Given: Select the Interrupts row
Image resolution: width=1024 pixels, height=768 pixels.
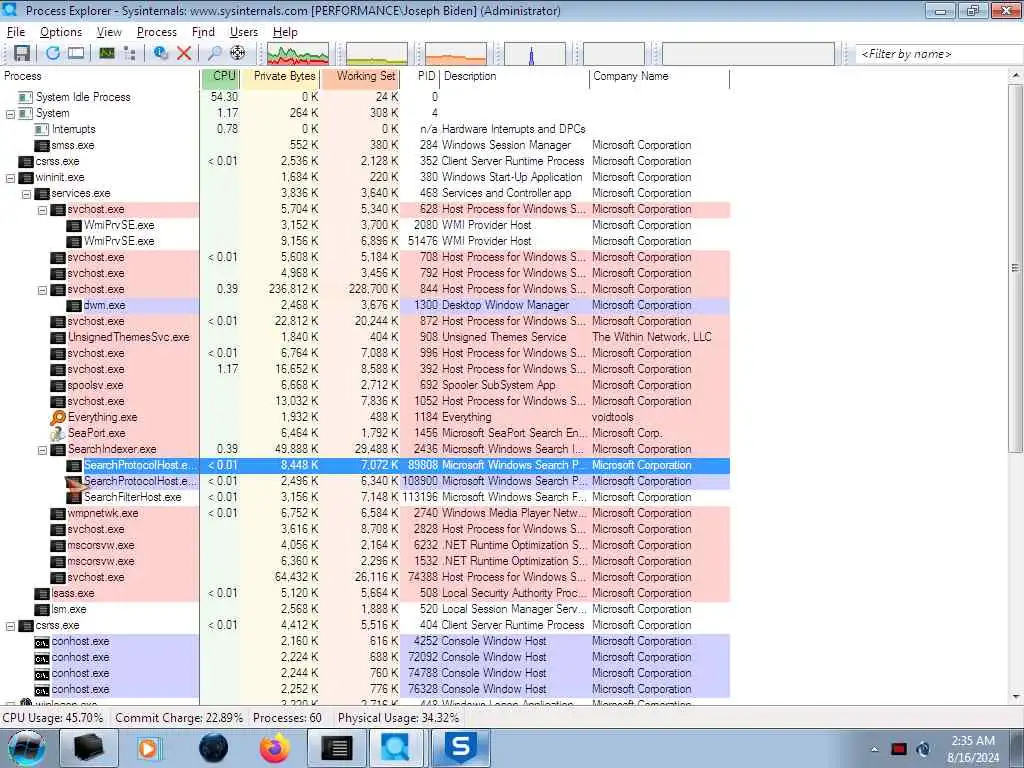Looking at the screenshot, I should (x=364, y=129).
